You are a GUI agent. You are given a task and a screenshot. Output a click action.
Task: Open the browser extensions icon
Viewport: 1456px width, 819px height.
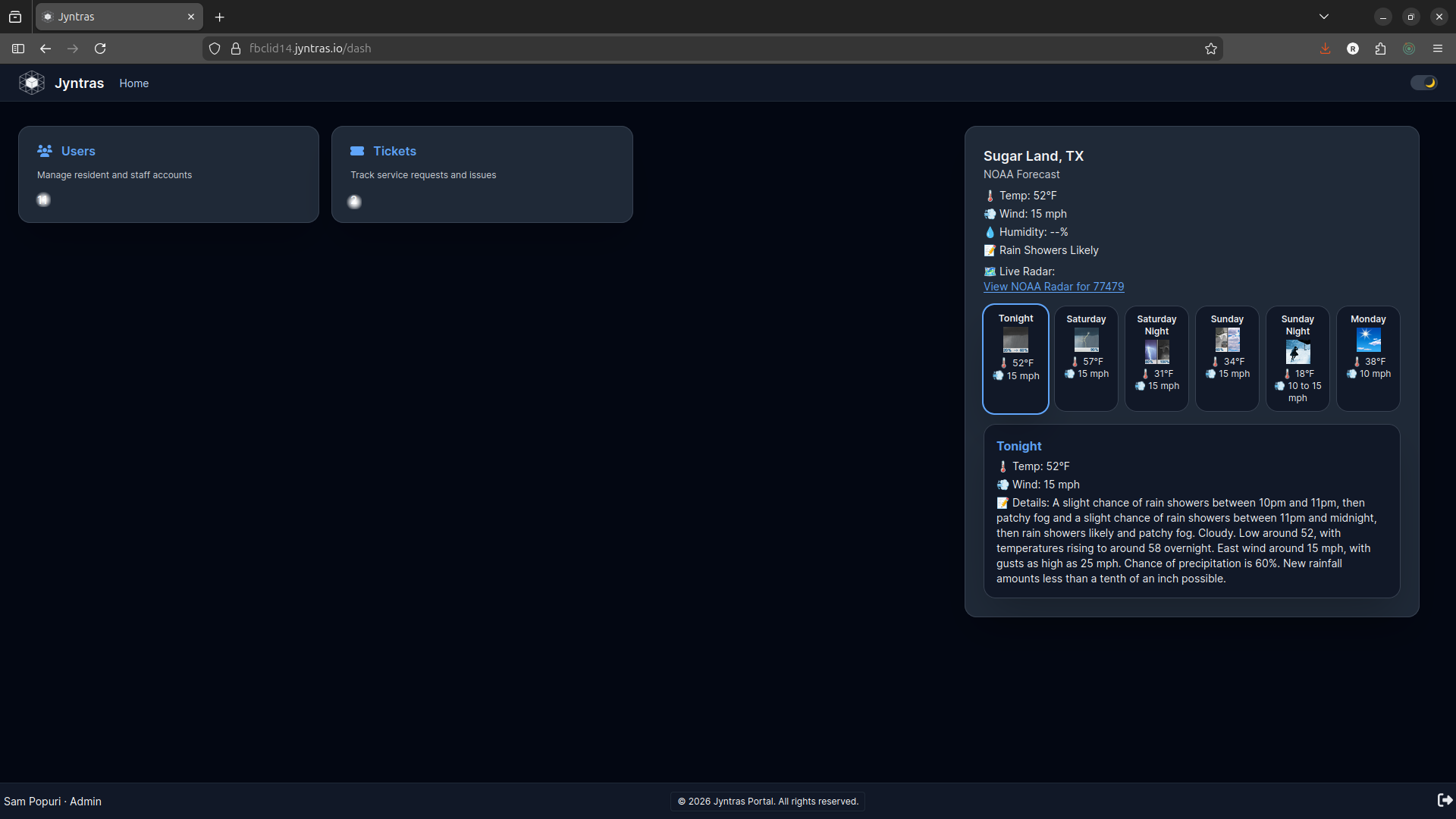pos(1380,49)
